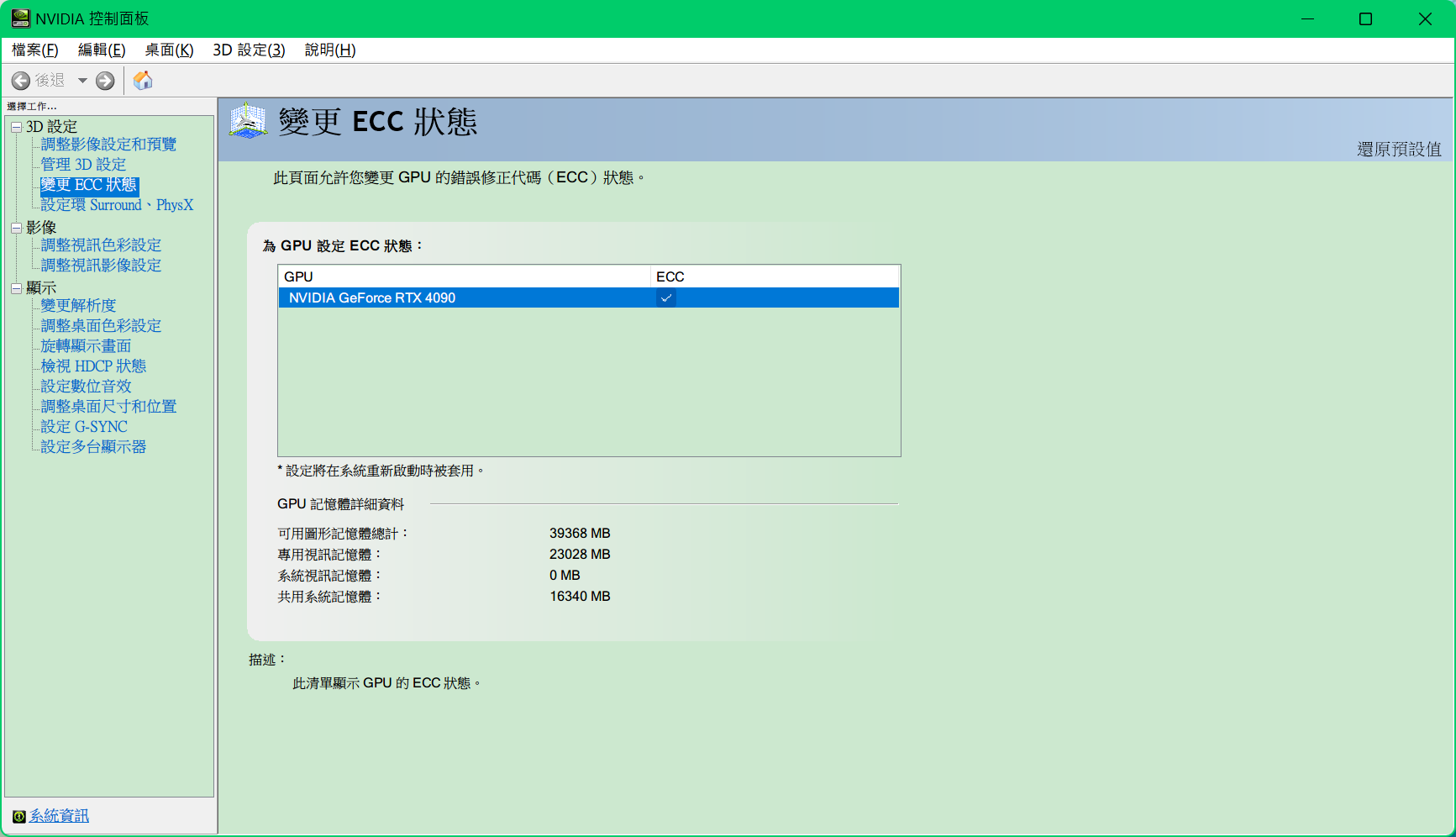Click the back arrow button
Viewport: 1456px width, 837px height.
[21, 81]
